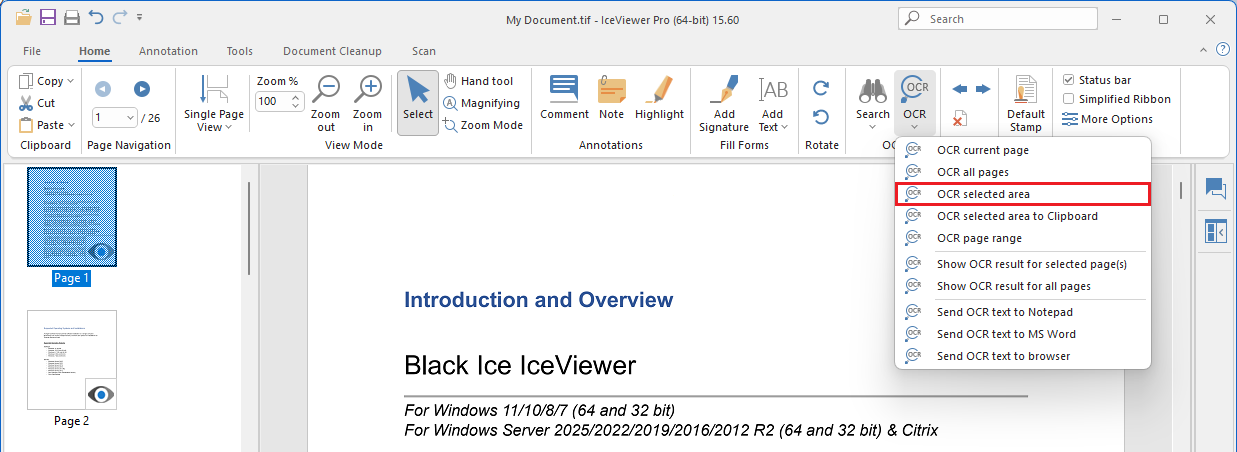Send OCR text to browser
Image resolution: width=1237 pixels, height=452 pixels.
click(1023, 356)
